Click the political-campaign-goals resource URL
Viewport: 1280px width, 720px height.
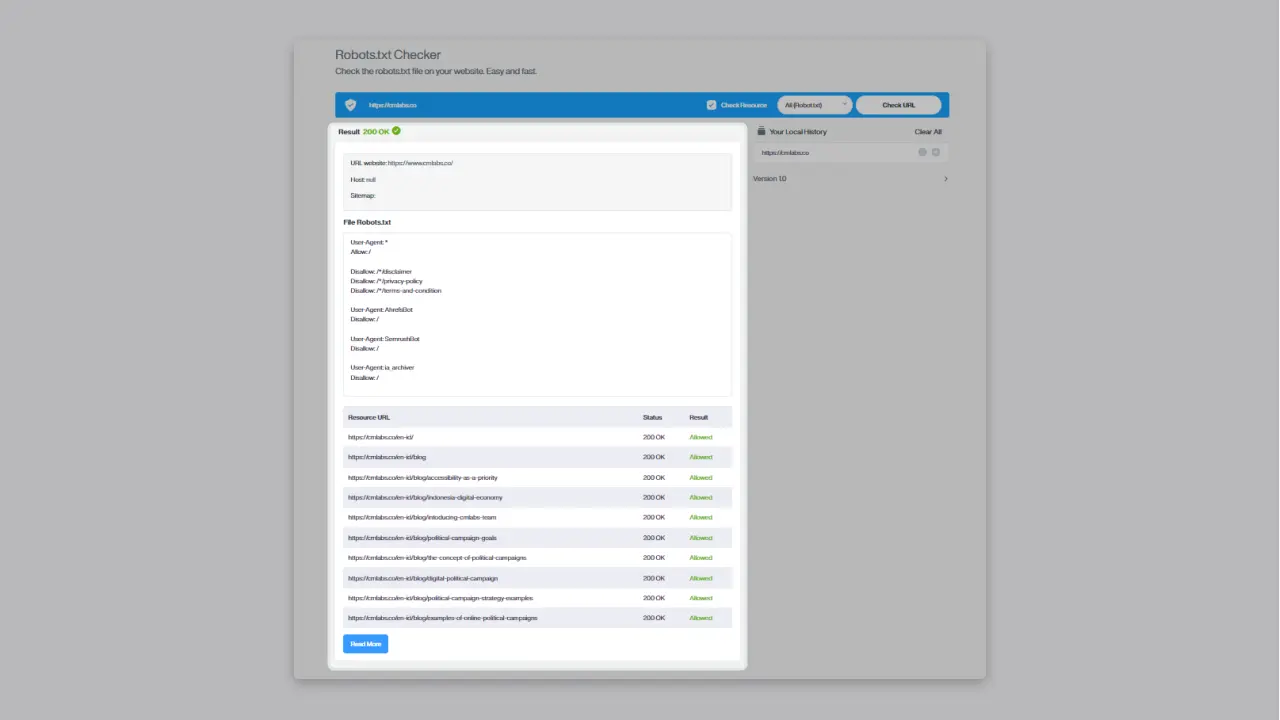pos(422,538)
